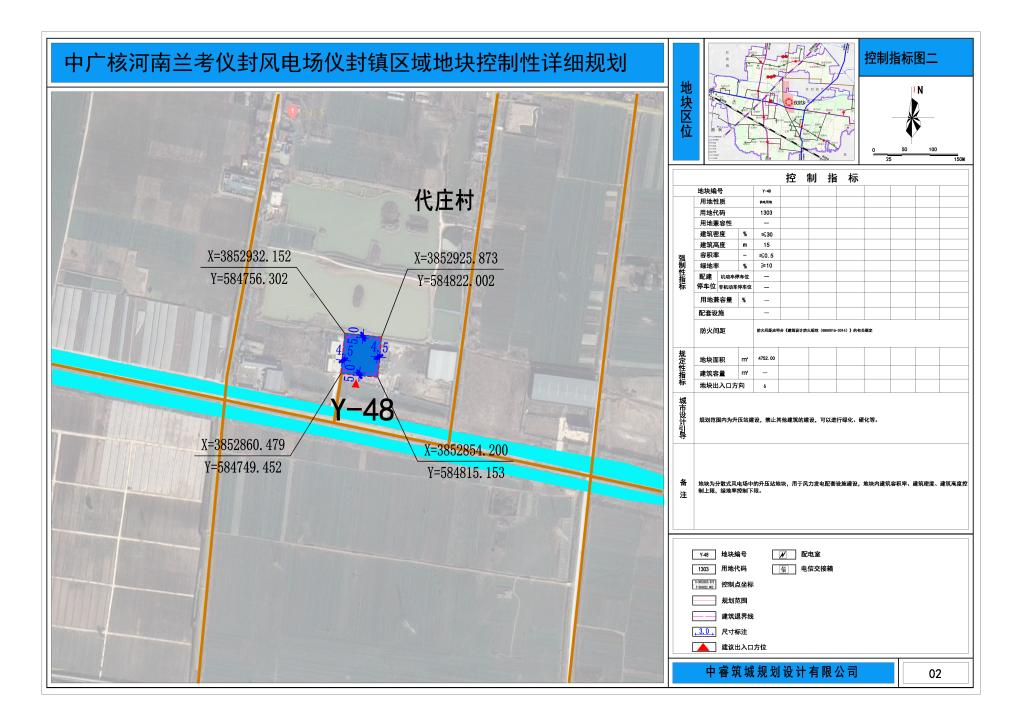Viewport: 1024px width, 724px height.
Task: Click the 建筑密度 row label
Action: pos(712,234)
